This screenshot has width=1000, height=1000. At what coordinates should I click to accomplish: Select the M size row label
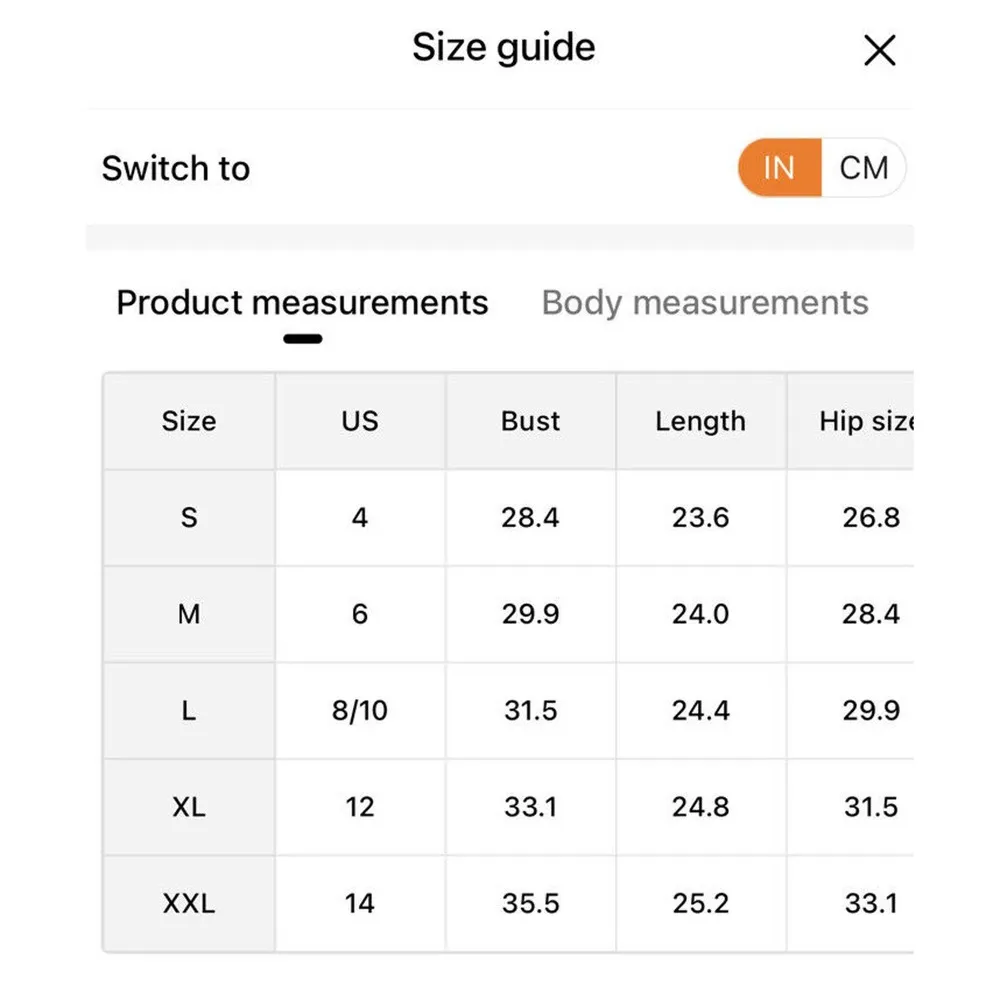pyautogui.click(x=189, y=614)
